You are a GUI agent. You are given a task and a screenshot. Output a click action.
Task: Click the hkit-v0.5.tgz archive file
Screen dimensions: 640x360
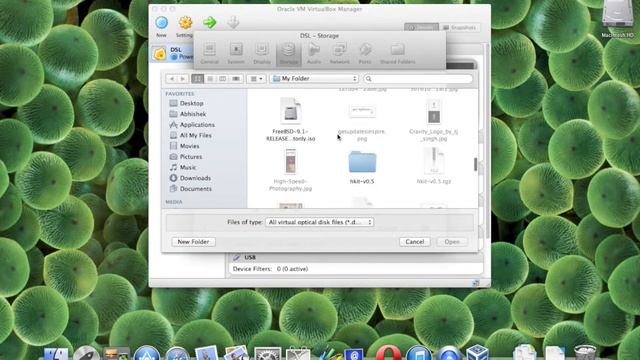[x=433, y=166]
